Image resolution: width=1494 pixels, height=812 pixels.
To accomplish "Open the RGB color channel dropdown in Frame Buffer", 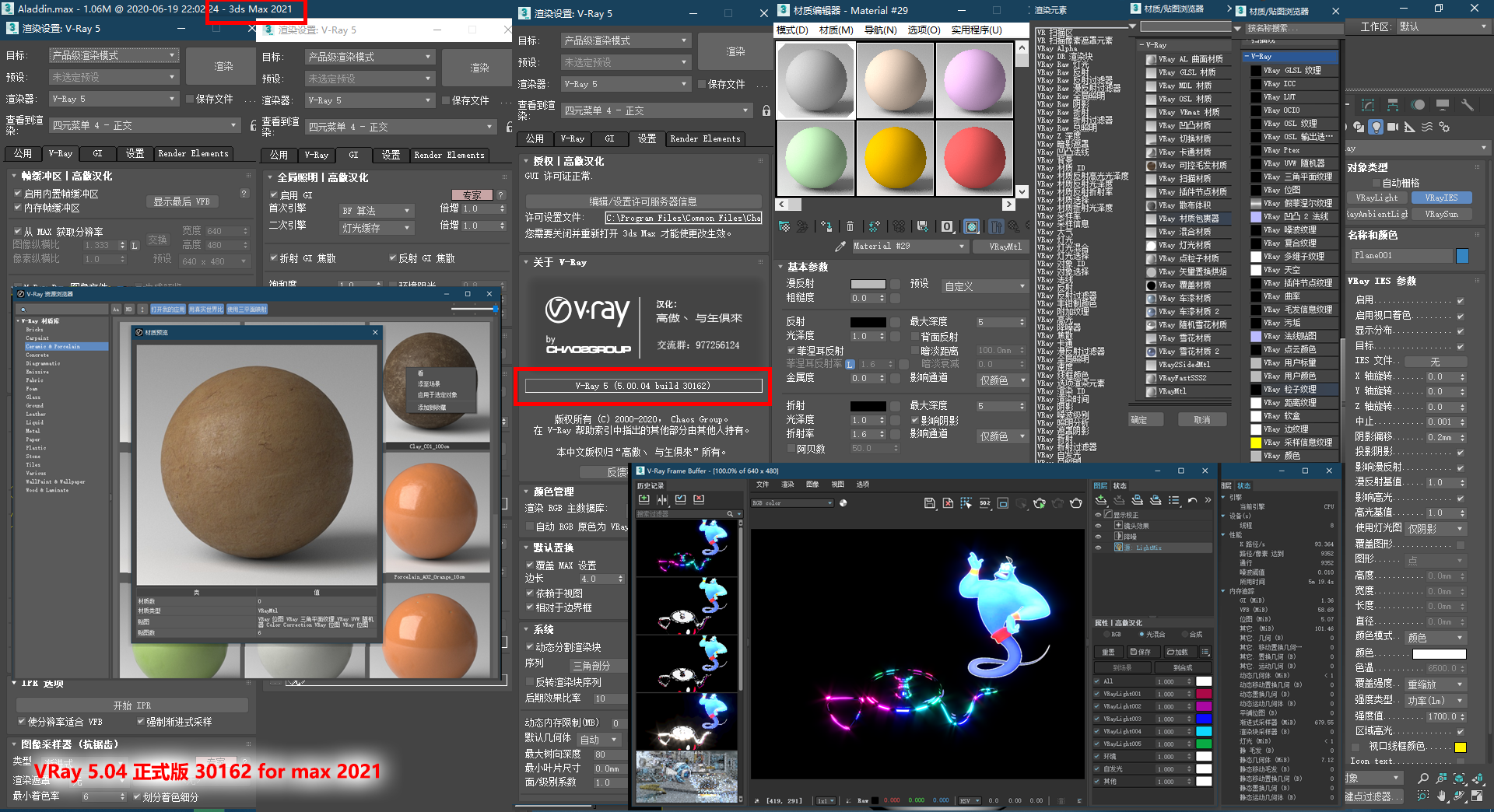I will 792,503.
